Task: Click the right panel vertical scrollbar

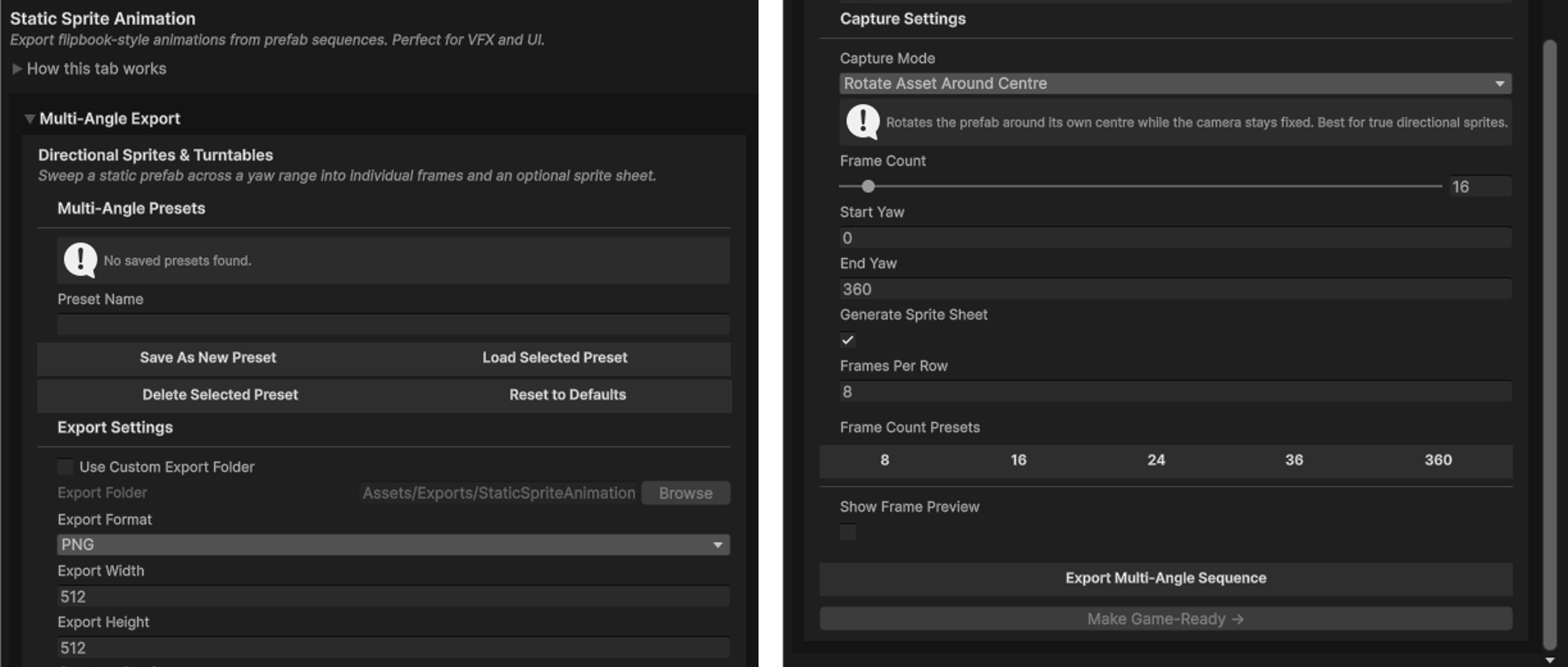Action: (1550, 344)
